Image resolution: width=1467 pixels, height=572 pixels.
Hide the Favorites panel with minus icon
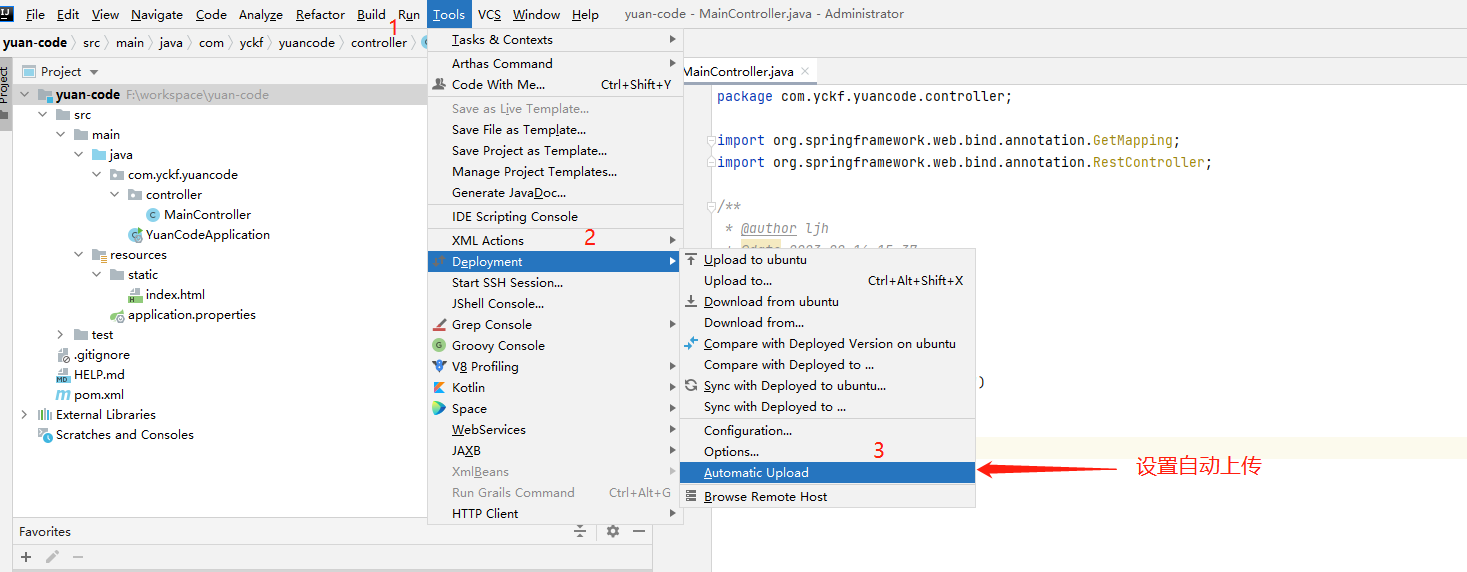[x=639, y=531]
